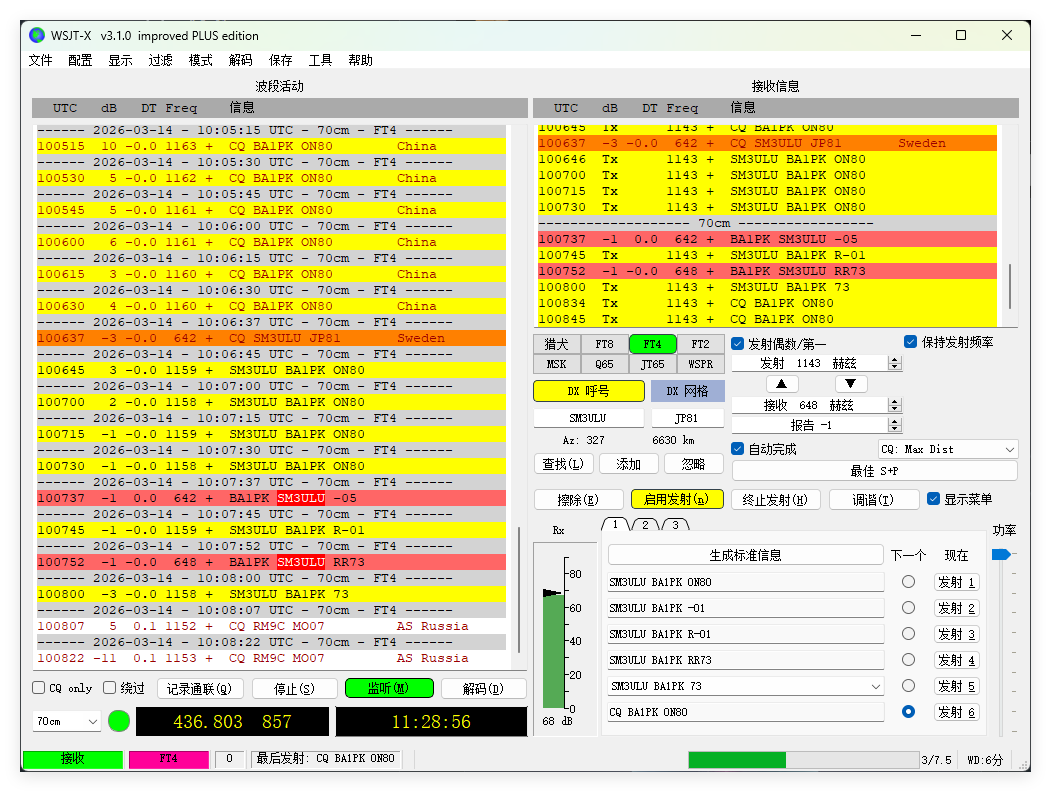Shift transmit frequency down with black down arrow
This screenshot has height=792, width=1051.
coord(851,384)
